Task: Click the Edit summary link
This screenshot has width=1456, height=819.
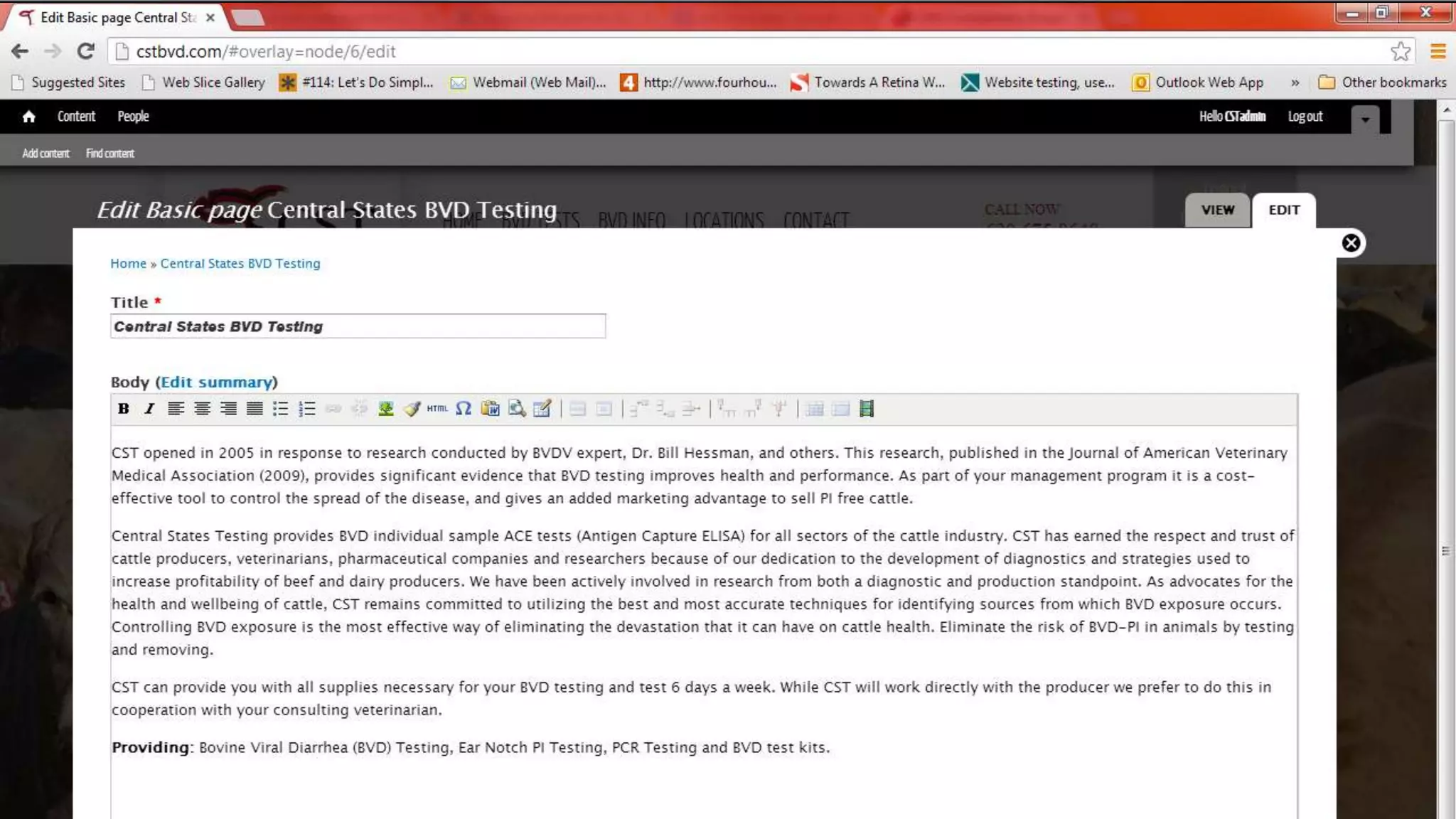Action: point(216,382)
